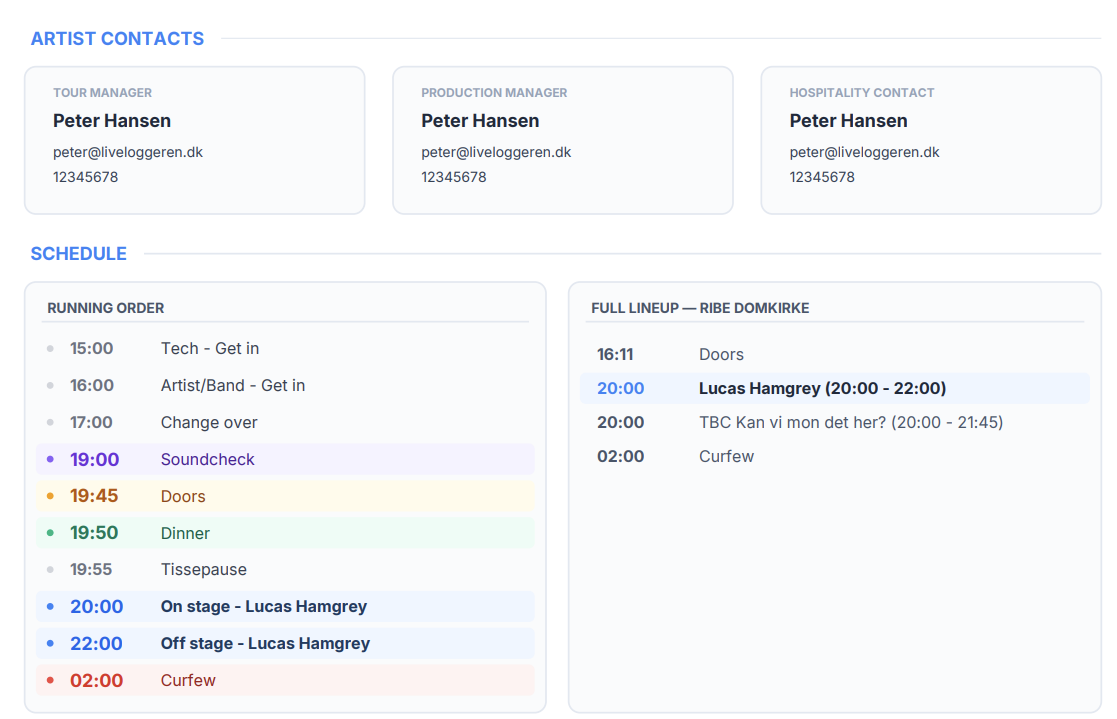Click the Tour Manager email address
This screenshot has height=719, width=1117.
128,153
